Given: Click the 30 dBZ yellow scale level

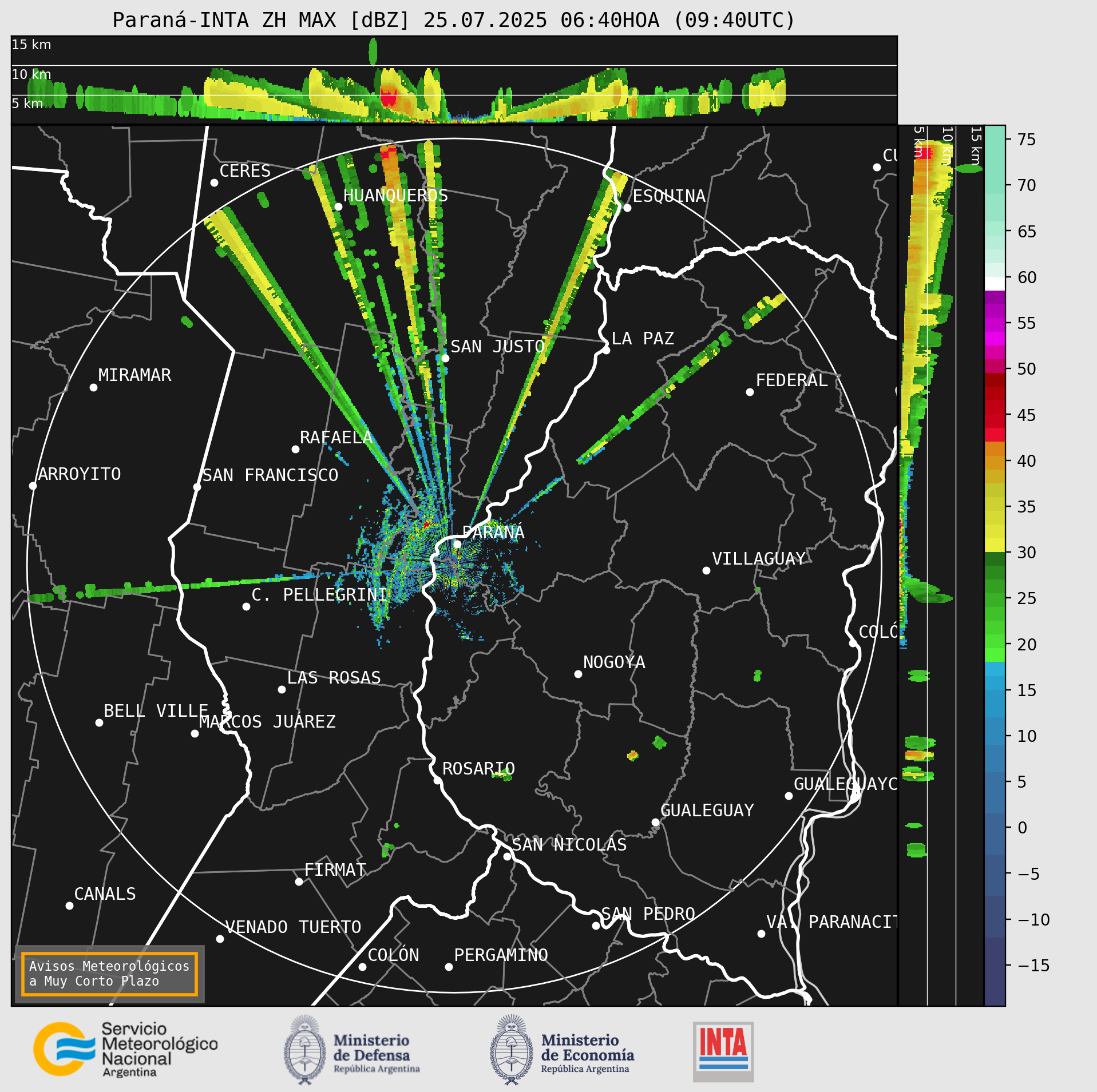Looking at the screenshot, I should click(x=995, y=545).
